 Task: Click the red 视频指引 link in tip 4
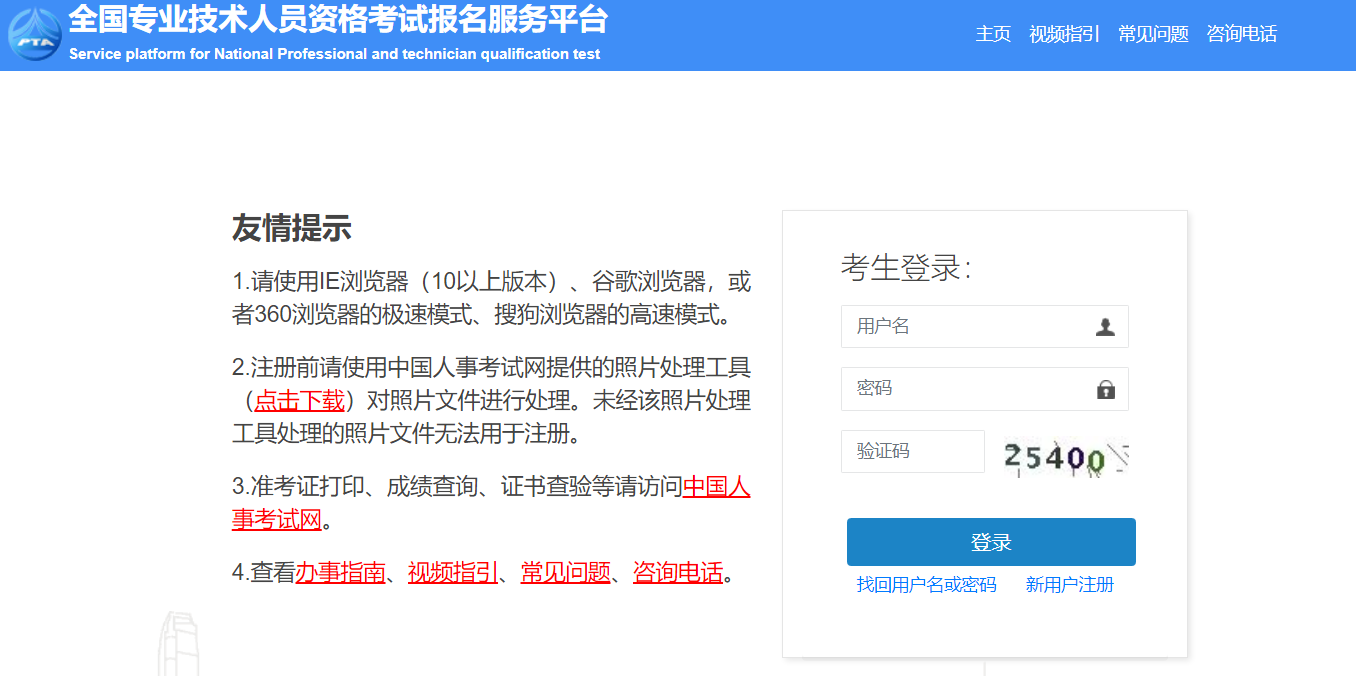point(453,573)
